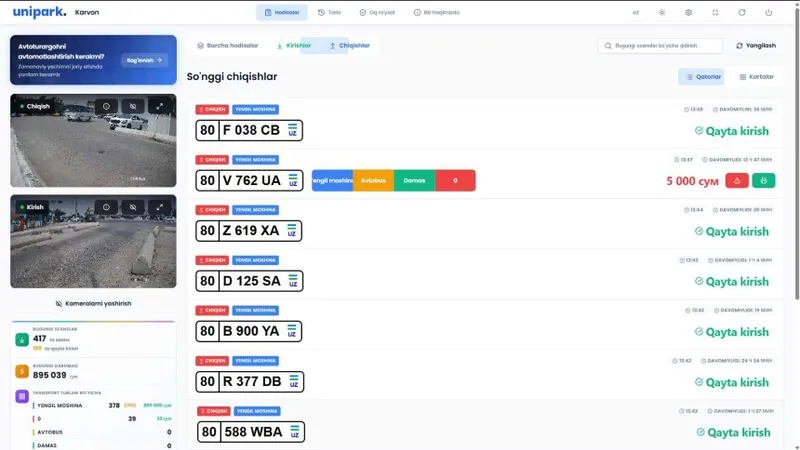
Task: Open the settings gear in header
Action: pos(688,12)
